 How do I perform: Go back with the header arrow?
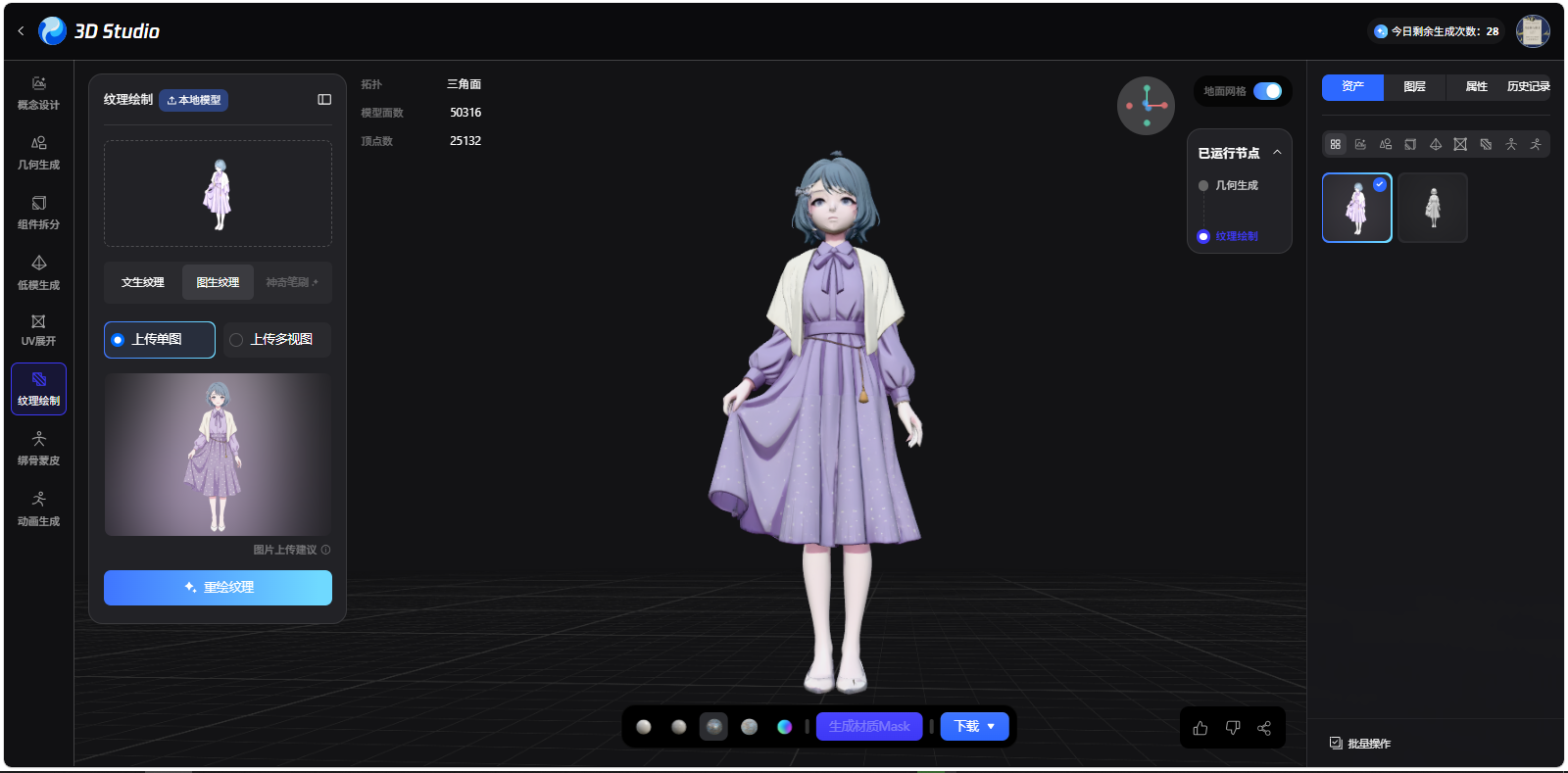click(x=21, y=31)
